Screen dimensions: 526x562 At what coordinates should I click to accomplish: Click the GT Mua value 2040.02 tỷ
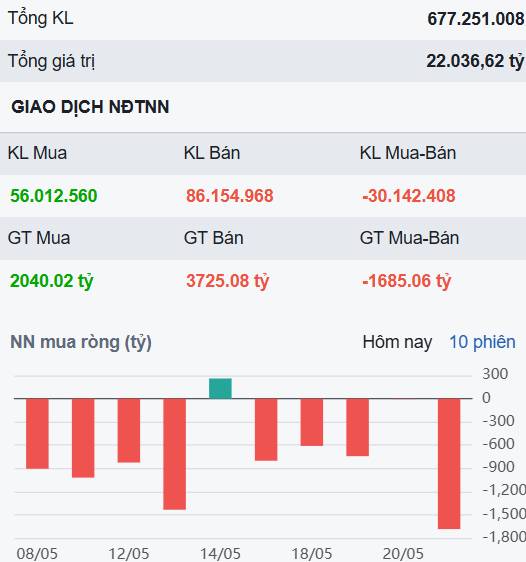52,281
